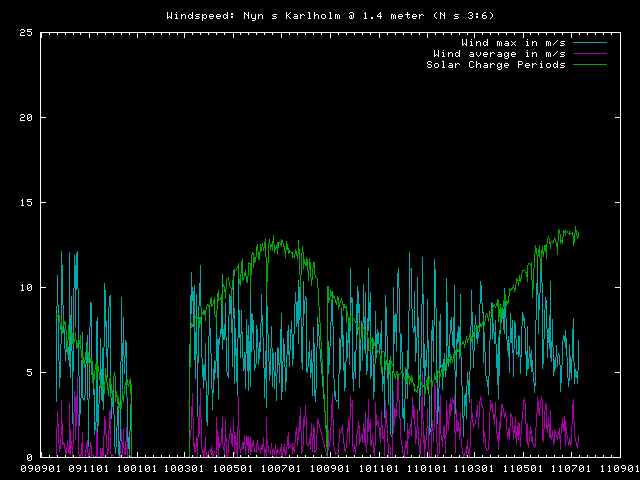Pick the 100101 date tick label
This screenshot has width=640, height=480.
[136, 468]
